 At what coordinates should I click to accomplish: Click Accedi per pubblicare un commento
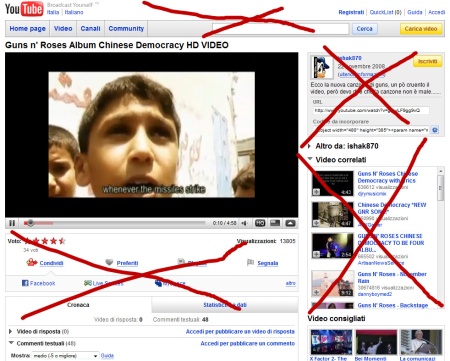tap(248, 343)
